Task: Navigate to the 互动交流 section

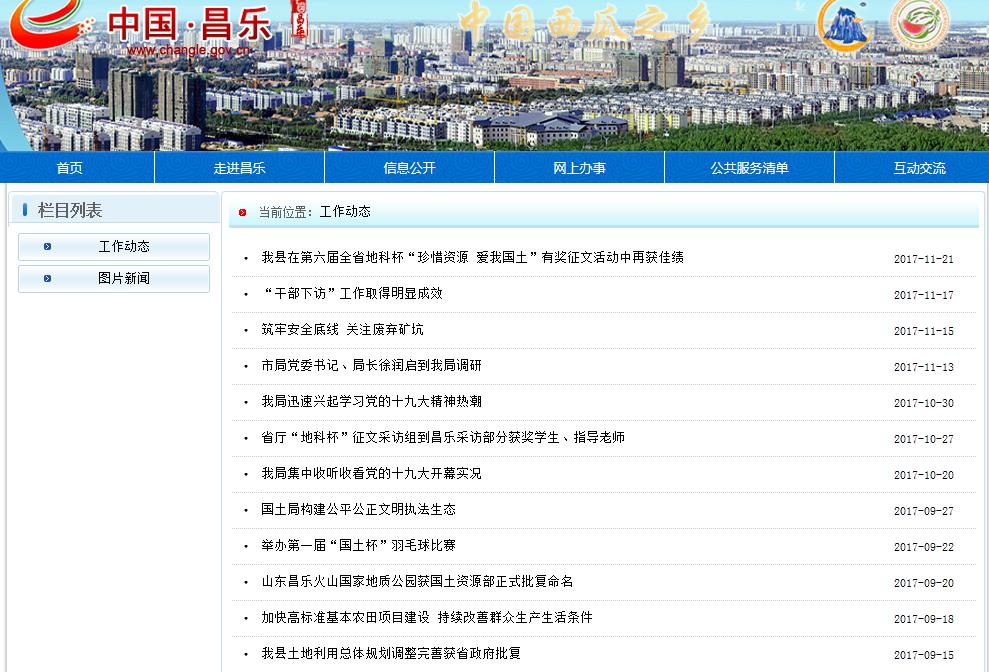Action: [x=920, y=168]
